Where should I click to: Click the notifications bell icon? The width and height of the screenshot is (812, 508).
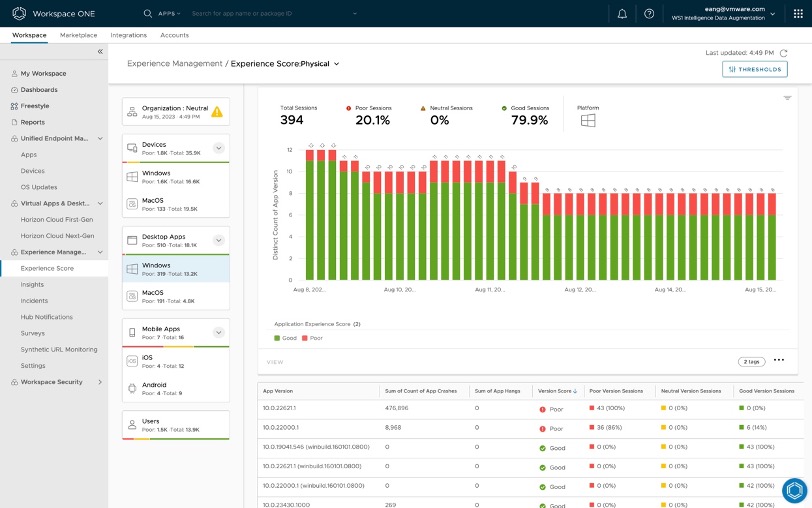click(x=623, y=14)
